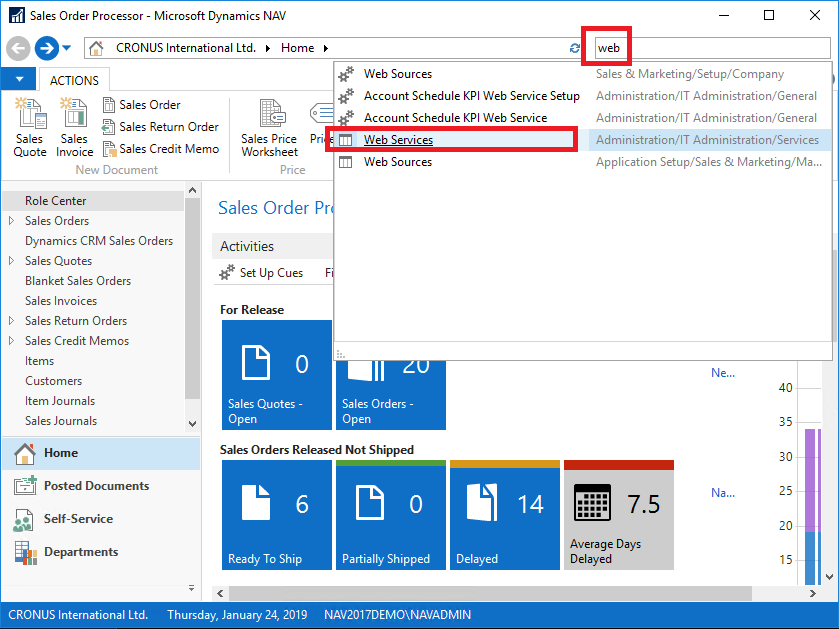Open the Sales Price Worksheet
The width and height of the screenshot is (839, 629).
click(x=269, y=128)
